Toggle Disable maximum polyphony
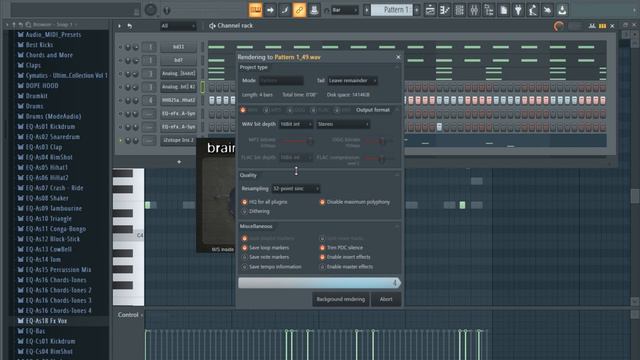 point(322,202)
